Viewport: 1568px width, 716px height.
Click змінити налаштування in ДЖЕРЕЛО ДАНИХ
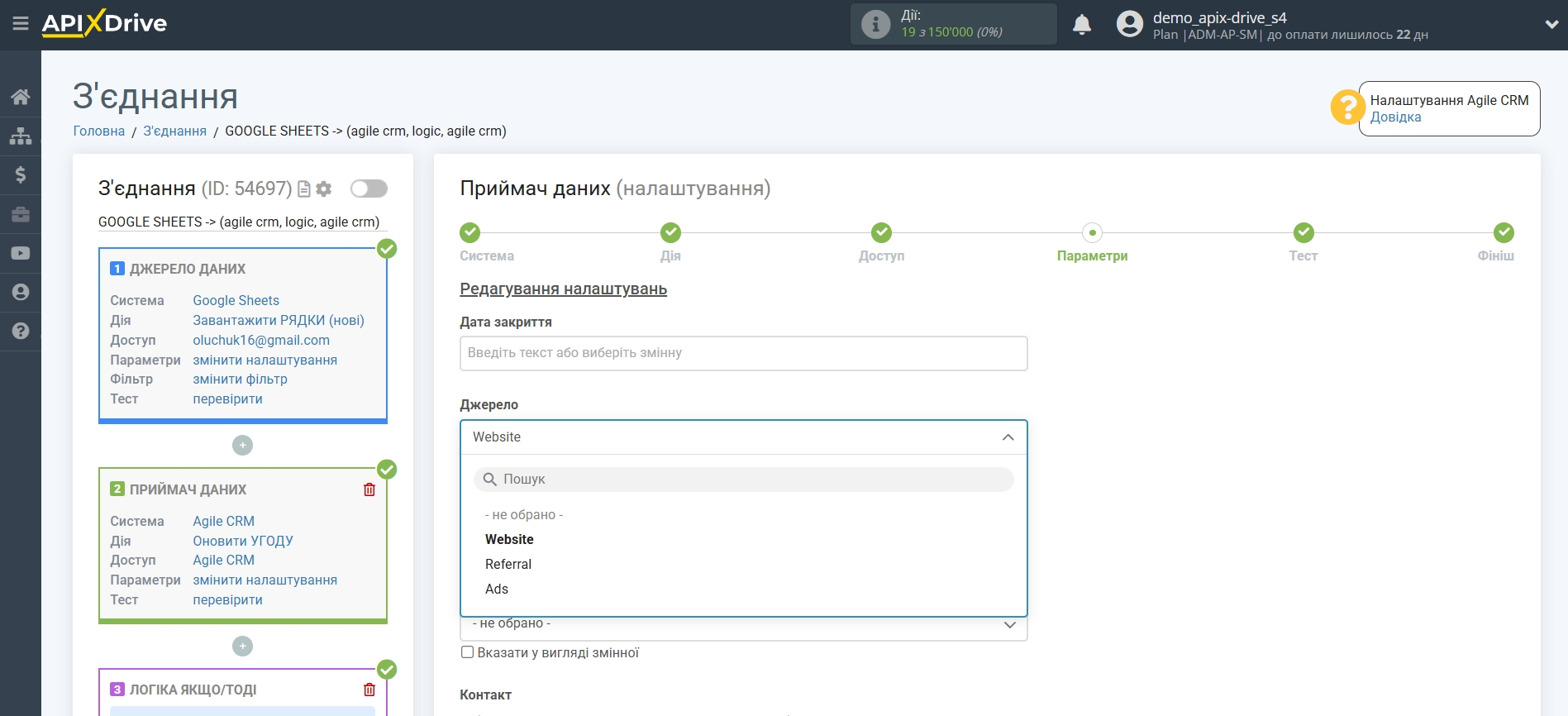[x=265, y=360]
